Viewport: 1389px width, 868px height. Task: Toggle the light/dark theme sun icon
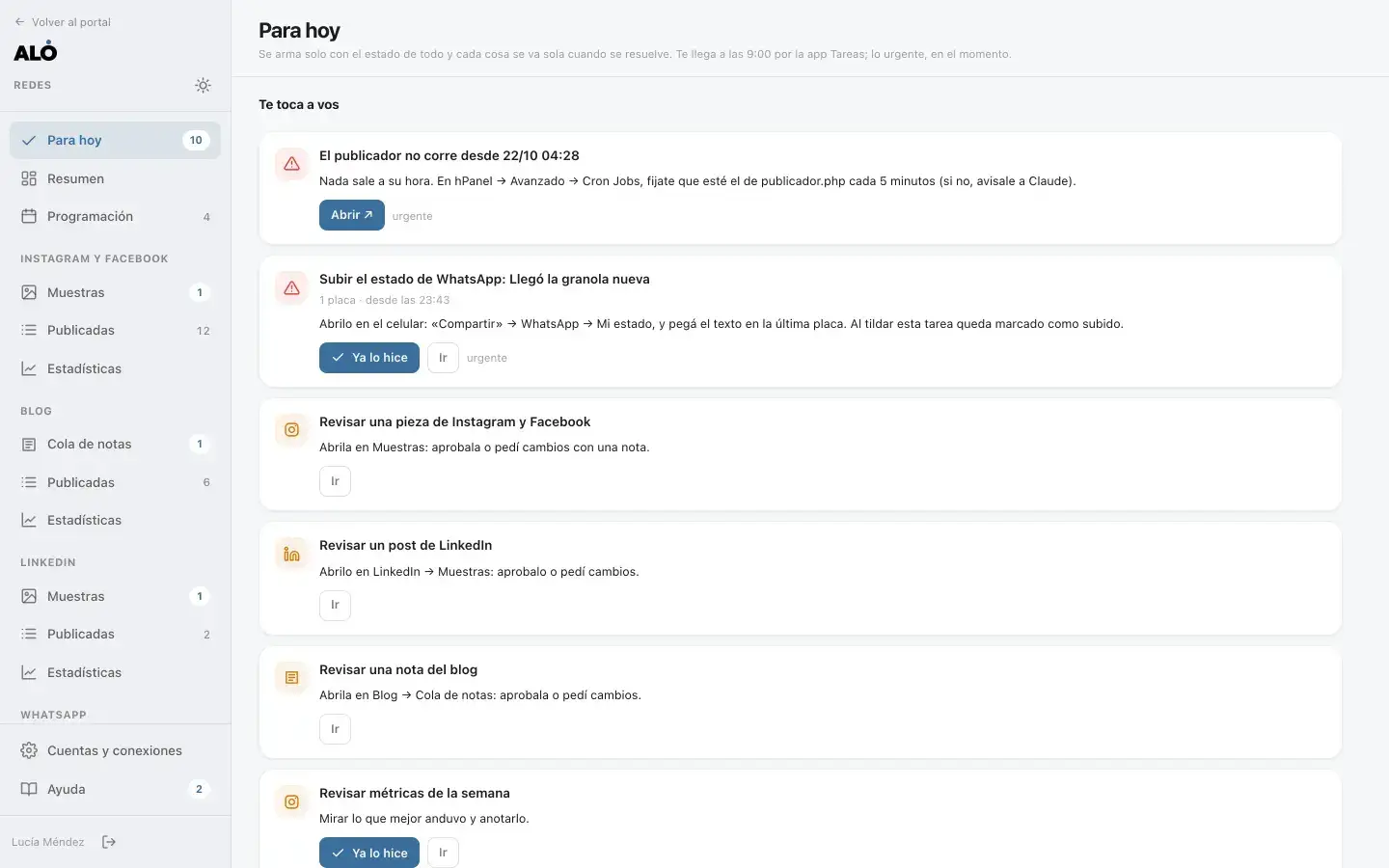(203, 85)
